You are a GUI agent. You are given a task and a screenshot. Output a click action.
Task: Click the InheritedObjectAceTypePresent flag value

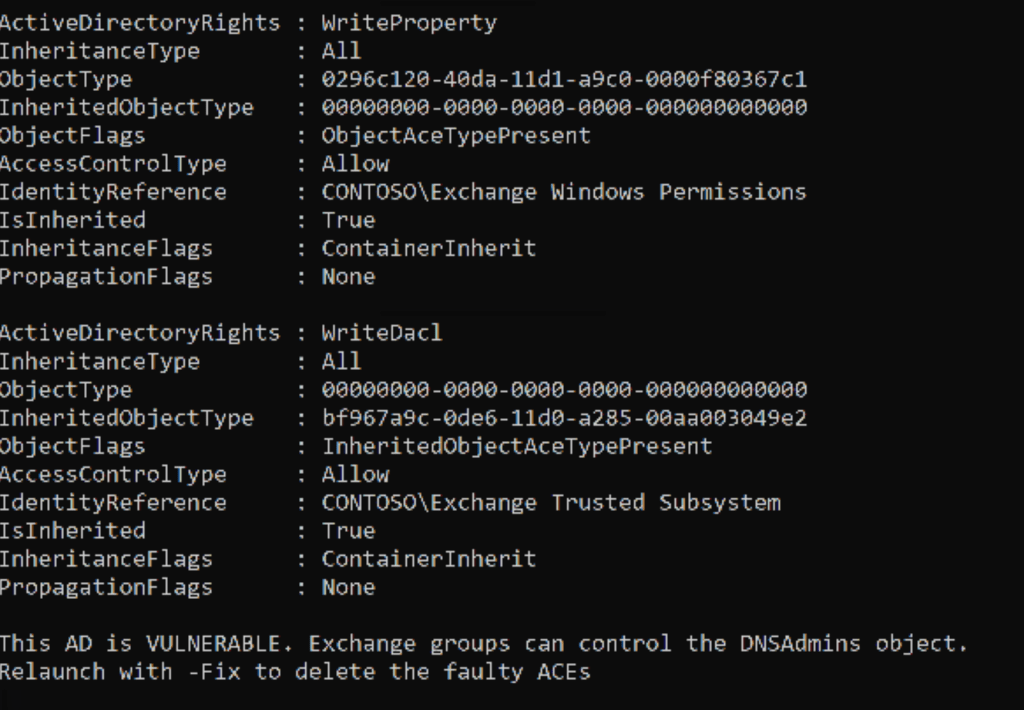coord(516,446)
